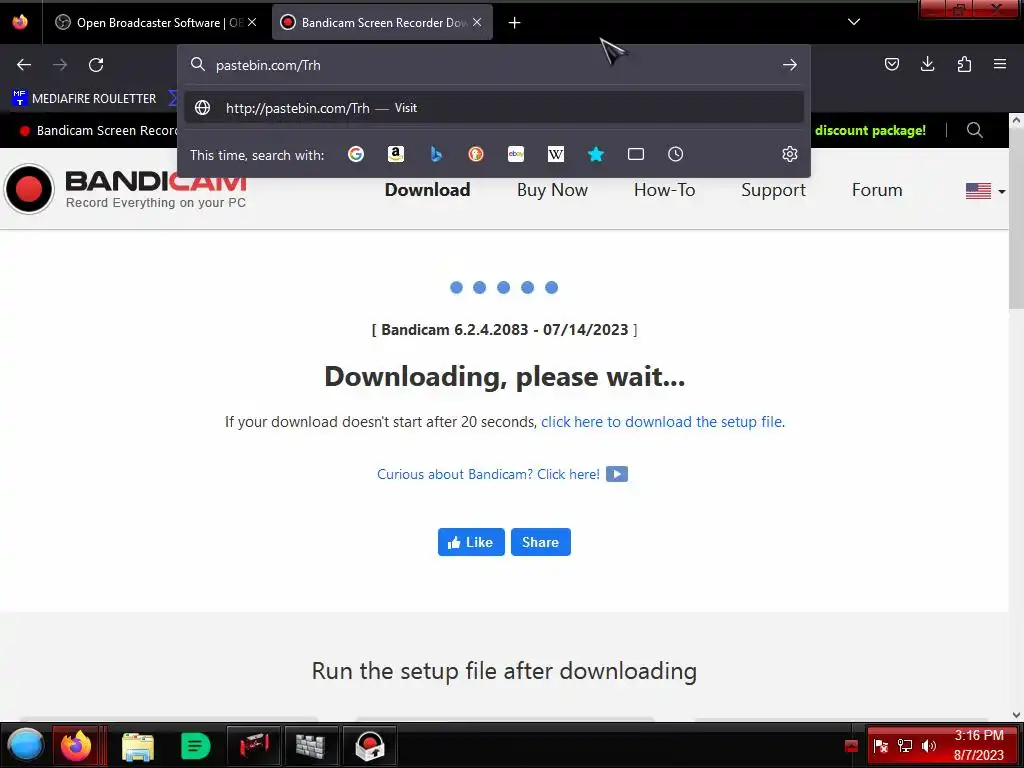Viewport: 1024px width, 768px height.
Task: Search bookmarks with the star icon
Action: pos(596,154)
